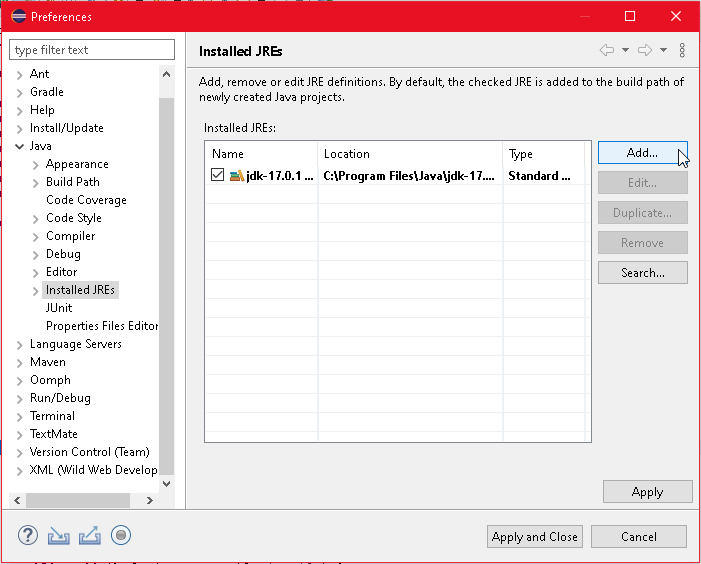Expand the Terminal node

pyautogui.click(x=19, y=417)
